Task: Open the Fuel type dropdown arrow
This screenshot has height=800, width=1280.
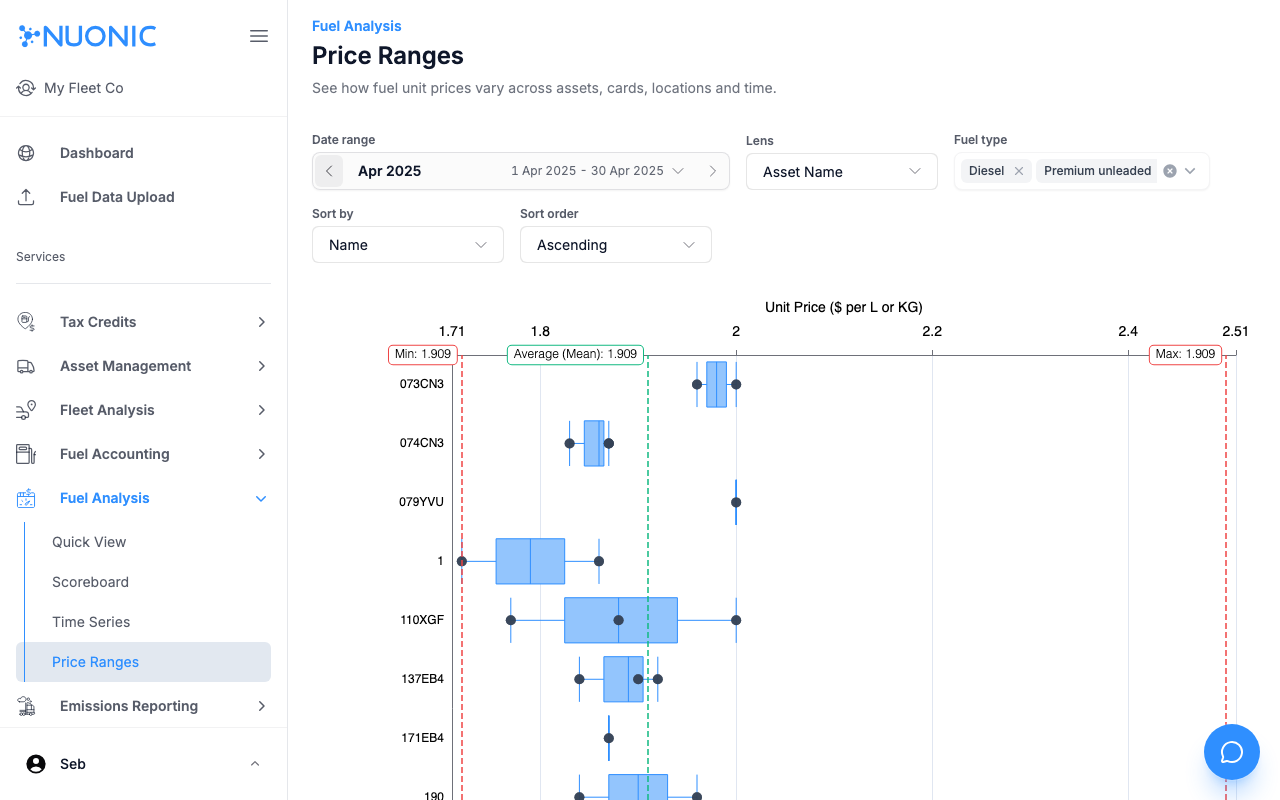Action: click(1191, 171)
